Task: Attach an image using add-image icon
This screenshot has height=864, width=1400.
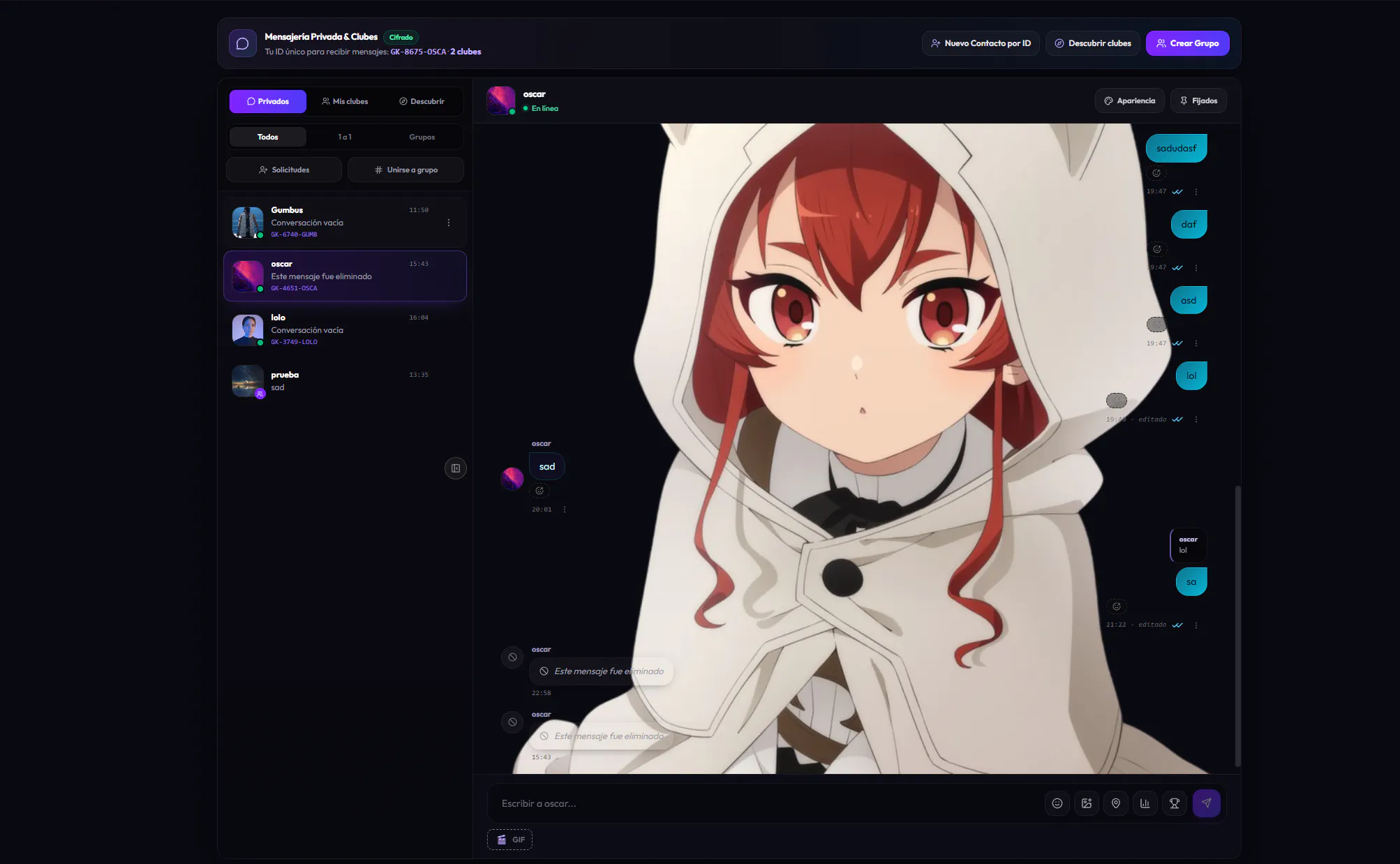Action: 1087,803
